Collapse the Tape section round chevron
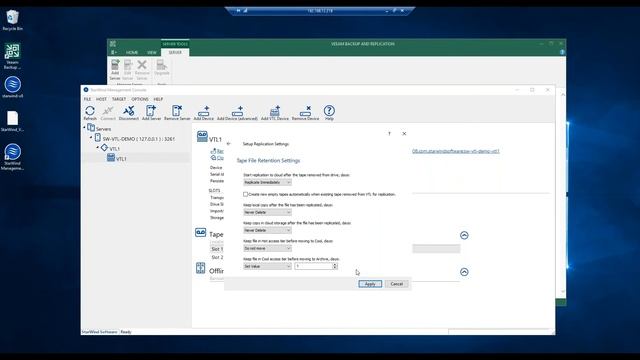This screenshot has height=360, width=640. tap(464, 235)
